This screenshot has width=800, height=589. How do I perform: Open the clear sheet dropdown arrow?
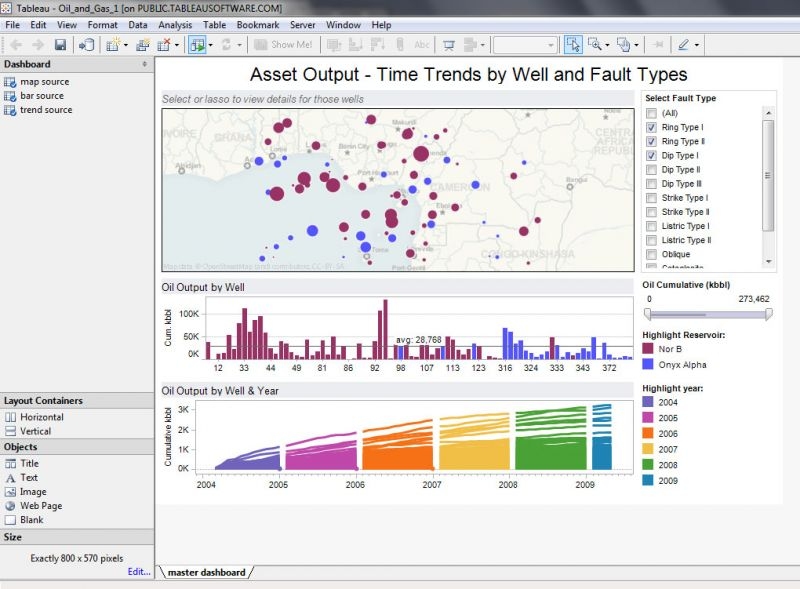pyautogui.click(x=178, y=45)
